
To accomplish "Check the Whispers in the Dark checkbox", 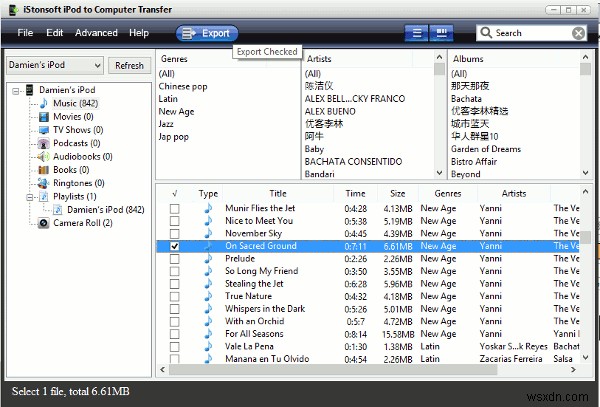I will (174, 309).
